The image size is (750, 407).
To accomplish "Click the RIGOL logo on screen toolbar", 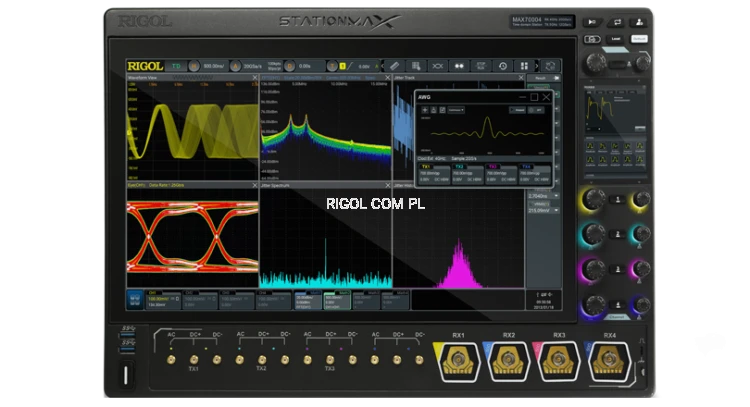I will pyautogui.click(x=145, y=66).
